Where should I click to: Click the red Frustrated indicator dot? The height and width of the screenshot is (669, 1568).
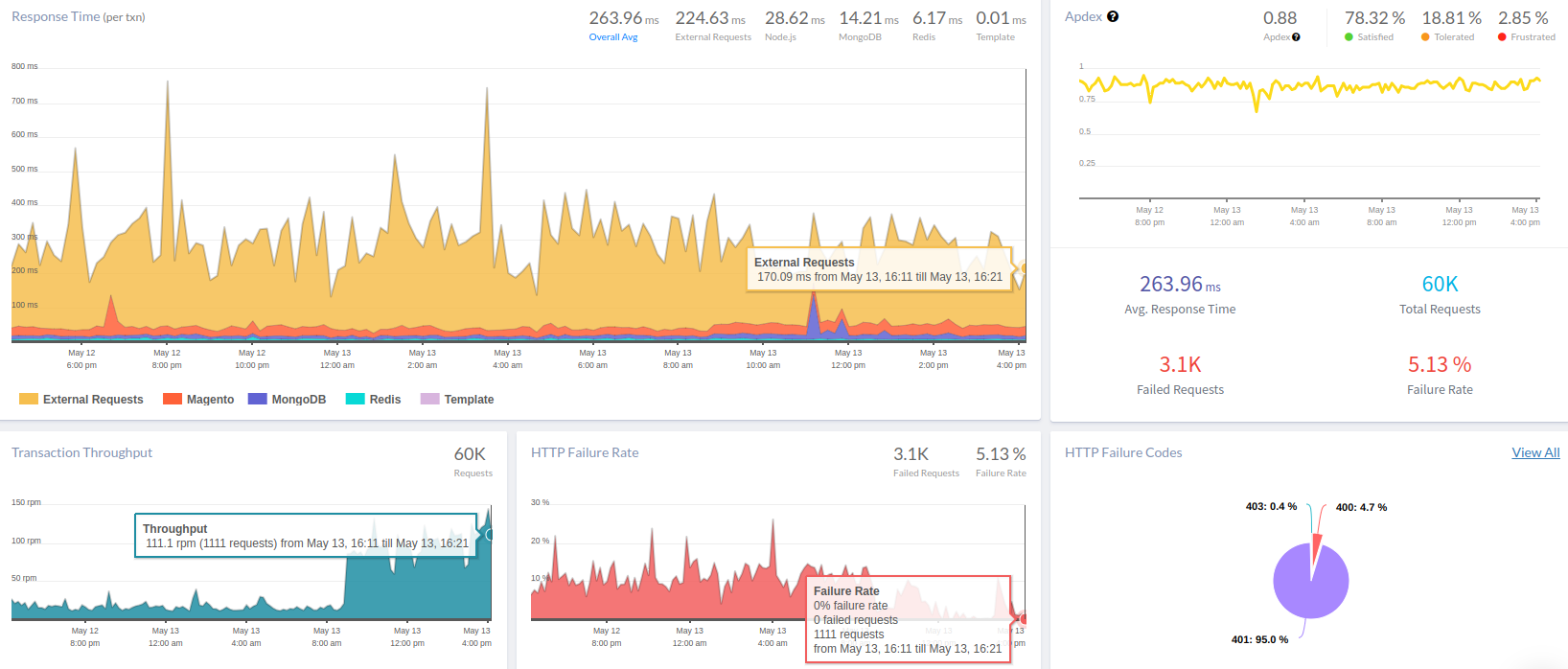1502,37
